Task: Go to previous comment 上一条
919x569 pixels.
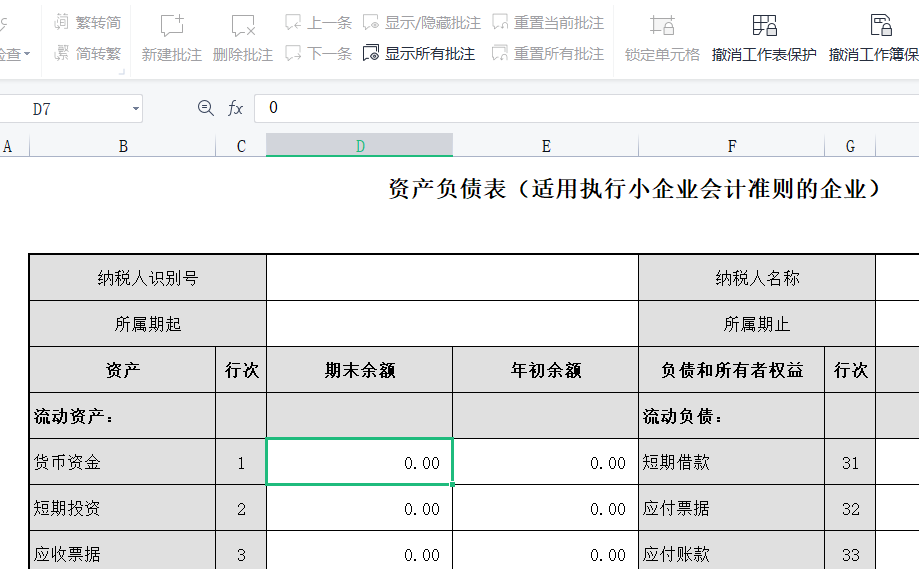Action: click(x=318, y=23)
